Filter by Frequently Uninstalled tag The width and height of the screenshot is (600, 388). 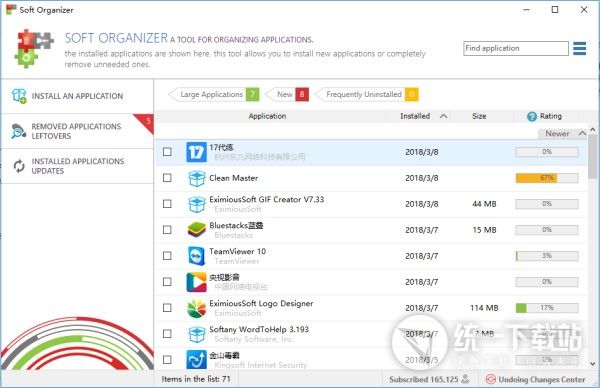point(366,95)
